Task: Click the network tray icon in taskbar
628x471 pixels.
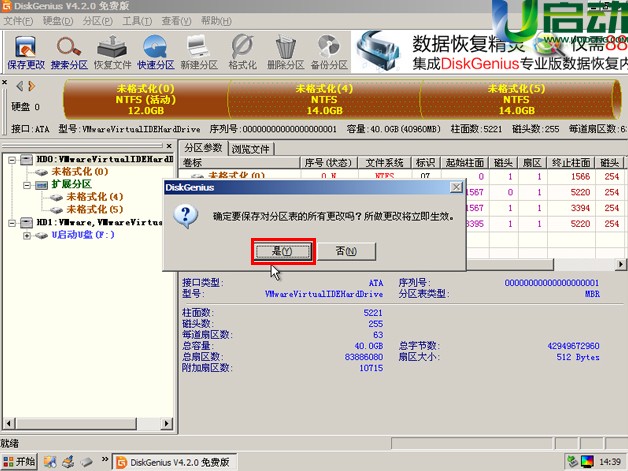Action: tap(572, 461)
